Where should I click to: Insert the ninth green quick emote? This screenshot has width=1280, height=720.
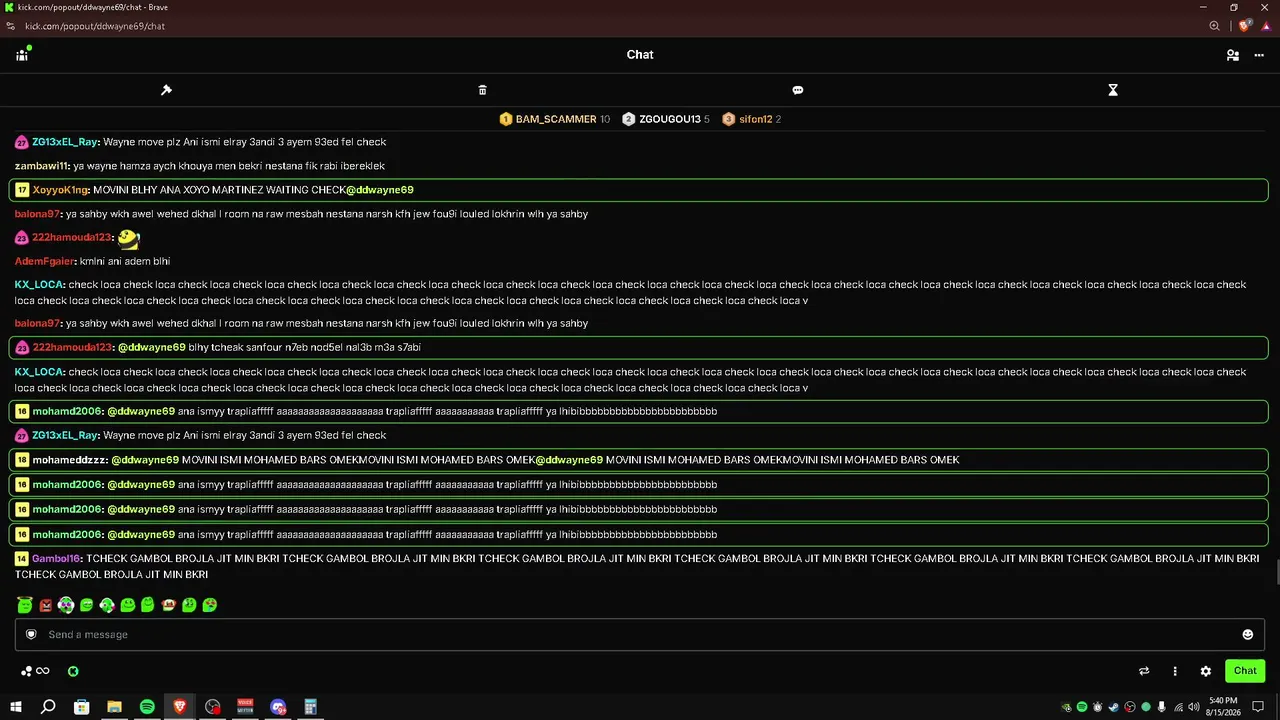[189, 605]
